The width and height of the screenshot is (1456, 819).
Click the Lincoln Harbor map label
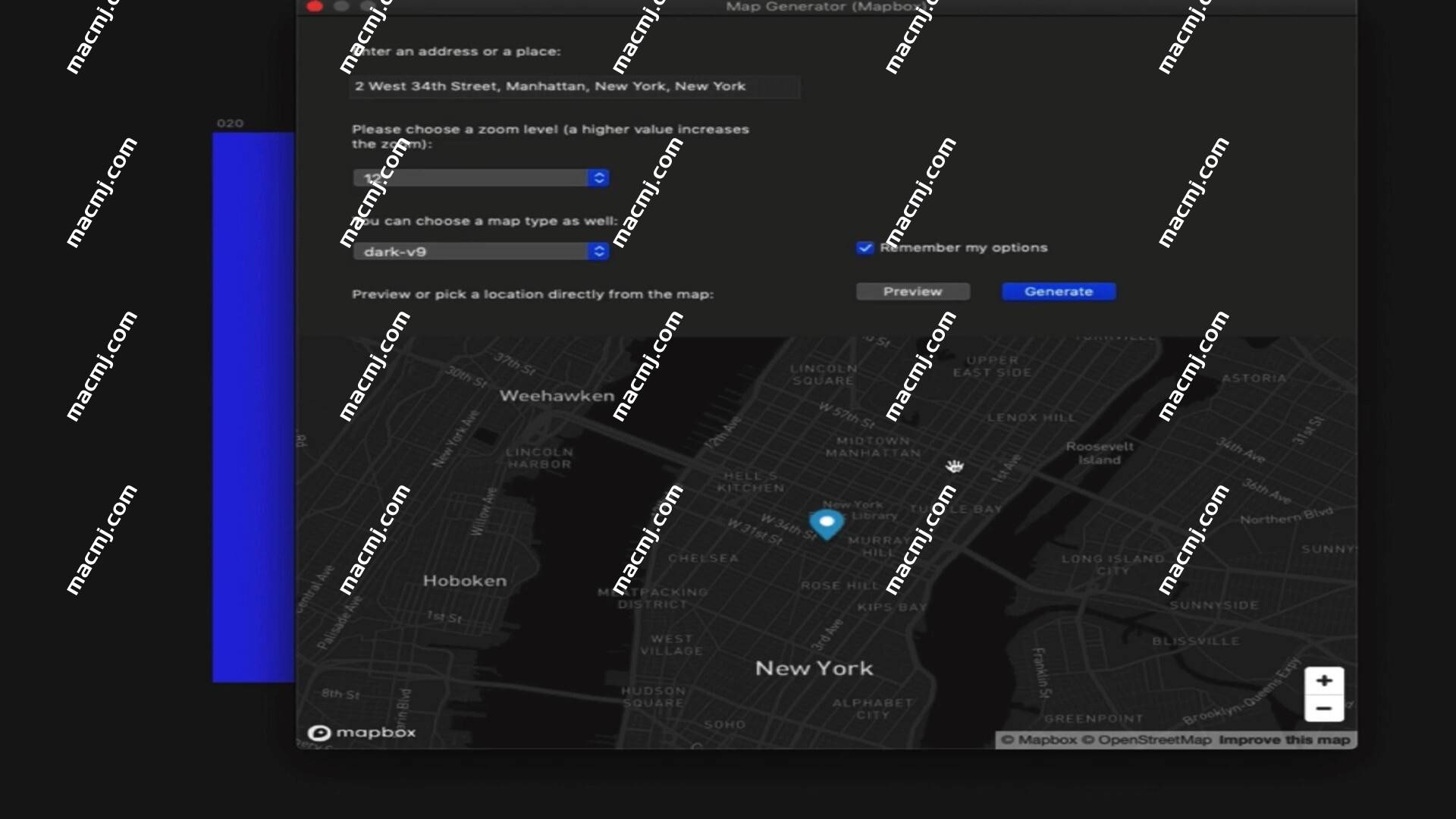click(x=539, y=458)
